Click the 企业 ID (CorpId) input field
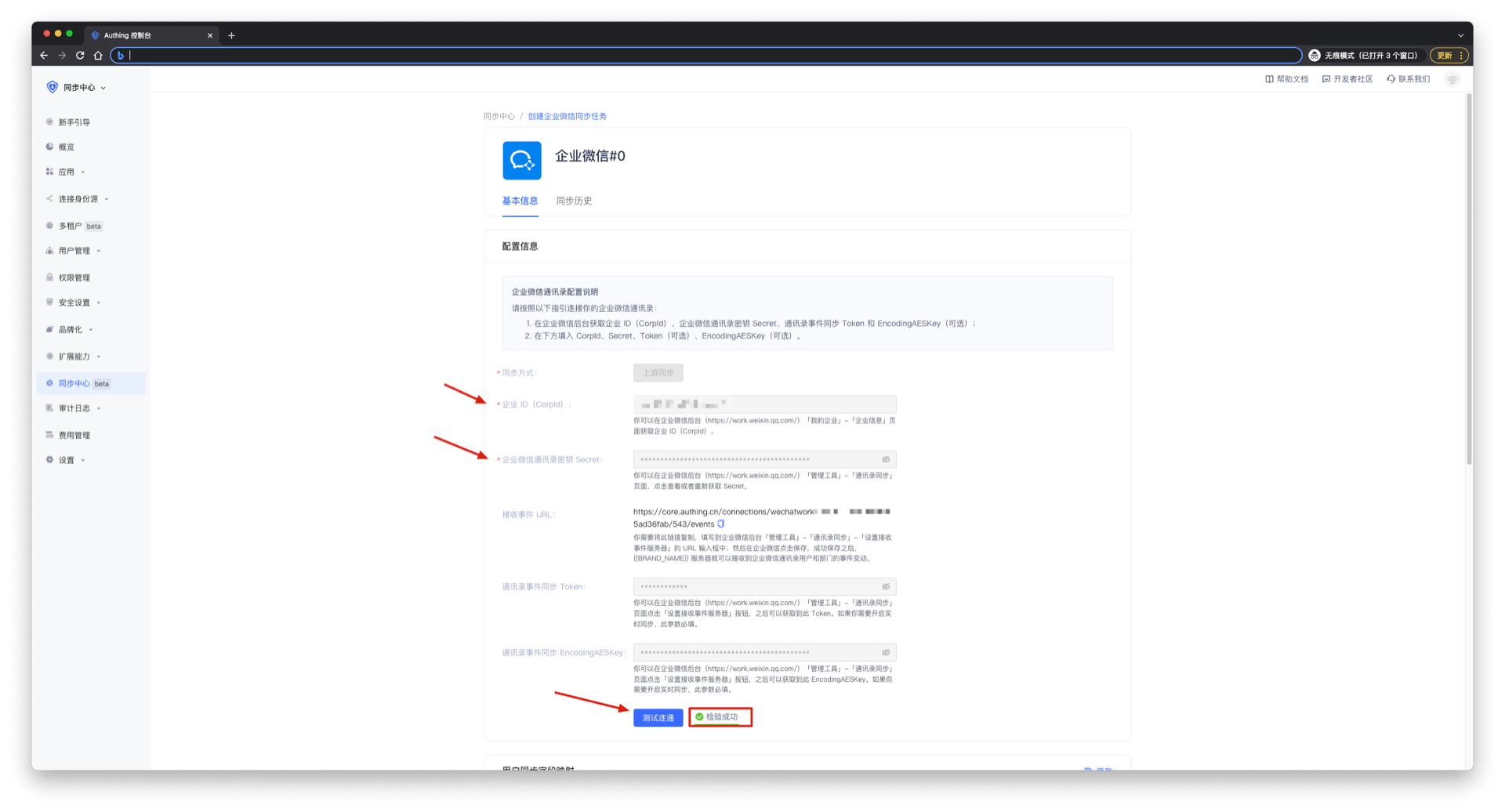Viewport: 1505px width, 812px height. (x=811, y=404)
